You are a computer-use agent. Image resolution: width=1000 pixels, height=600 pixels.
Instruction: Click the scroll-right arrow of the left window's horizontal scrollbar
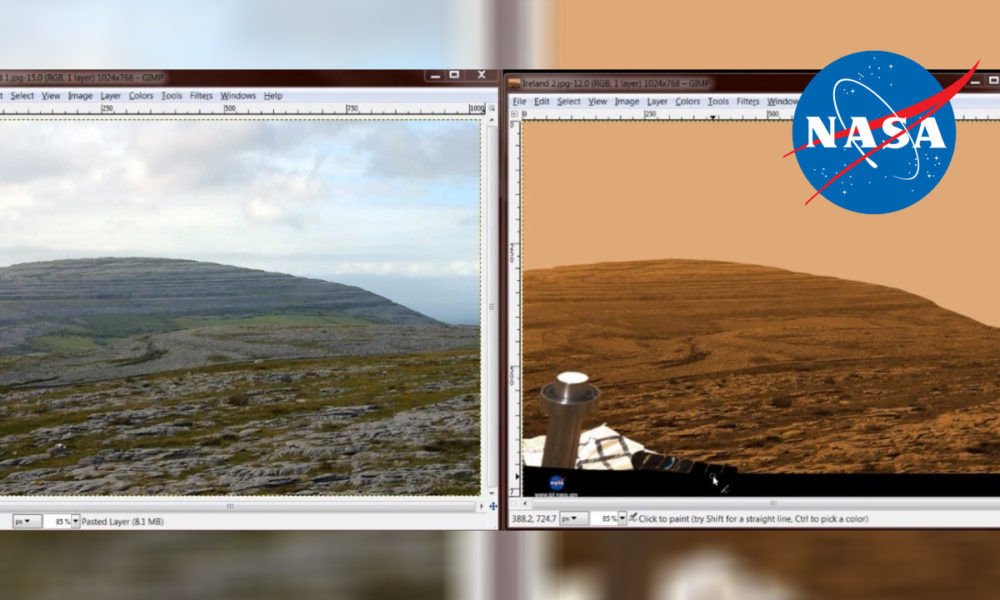click(482, 506)
